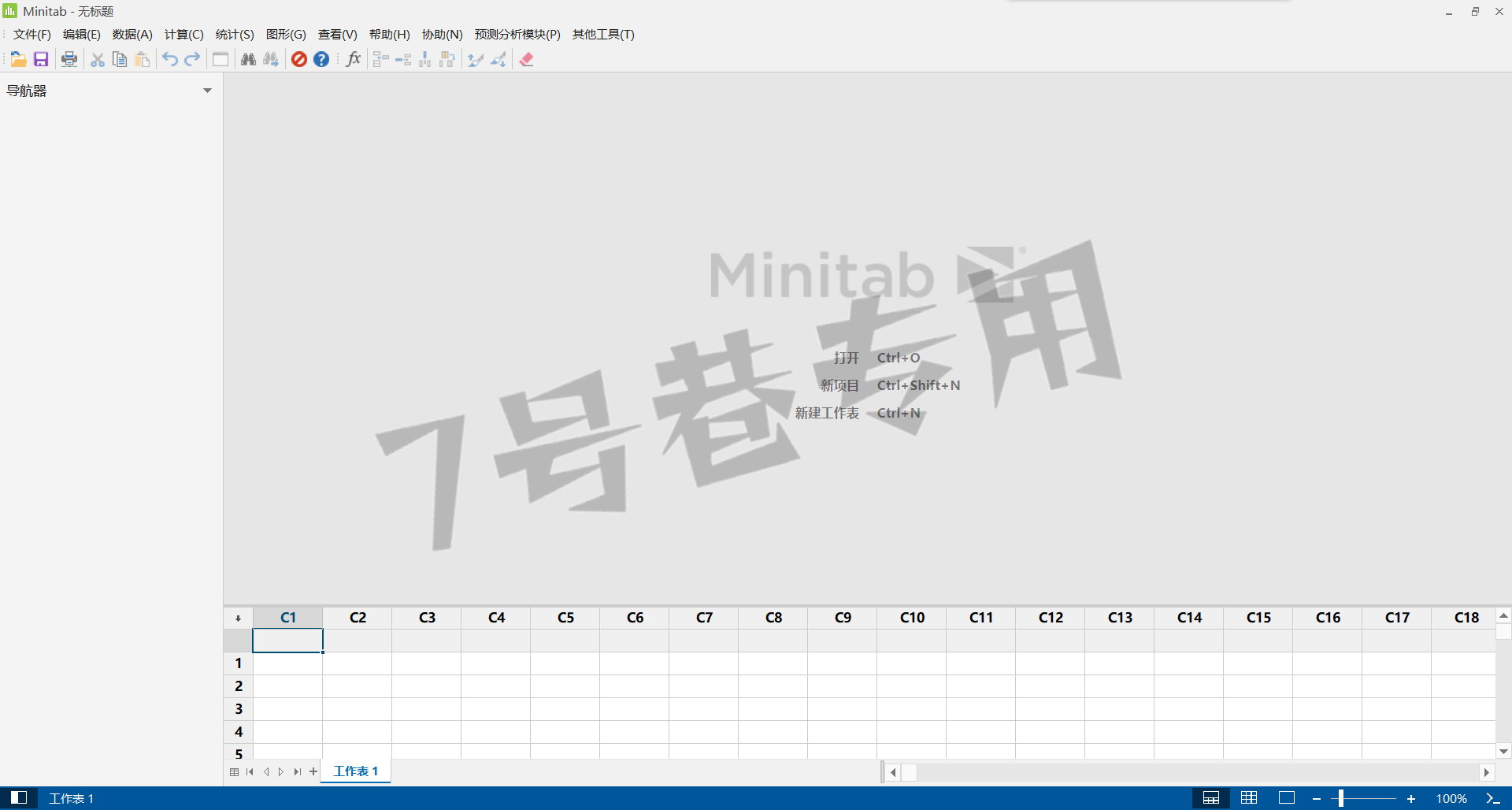Select column header C5
Viewport: 1512px width, 810px height.
565,618
